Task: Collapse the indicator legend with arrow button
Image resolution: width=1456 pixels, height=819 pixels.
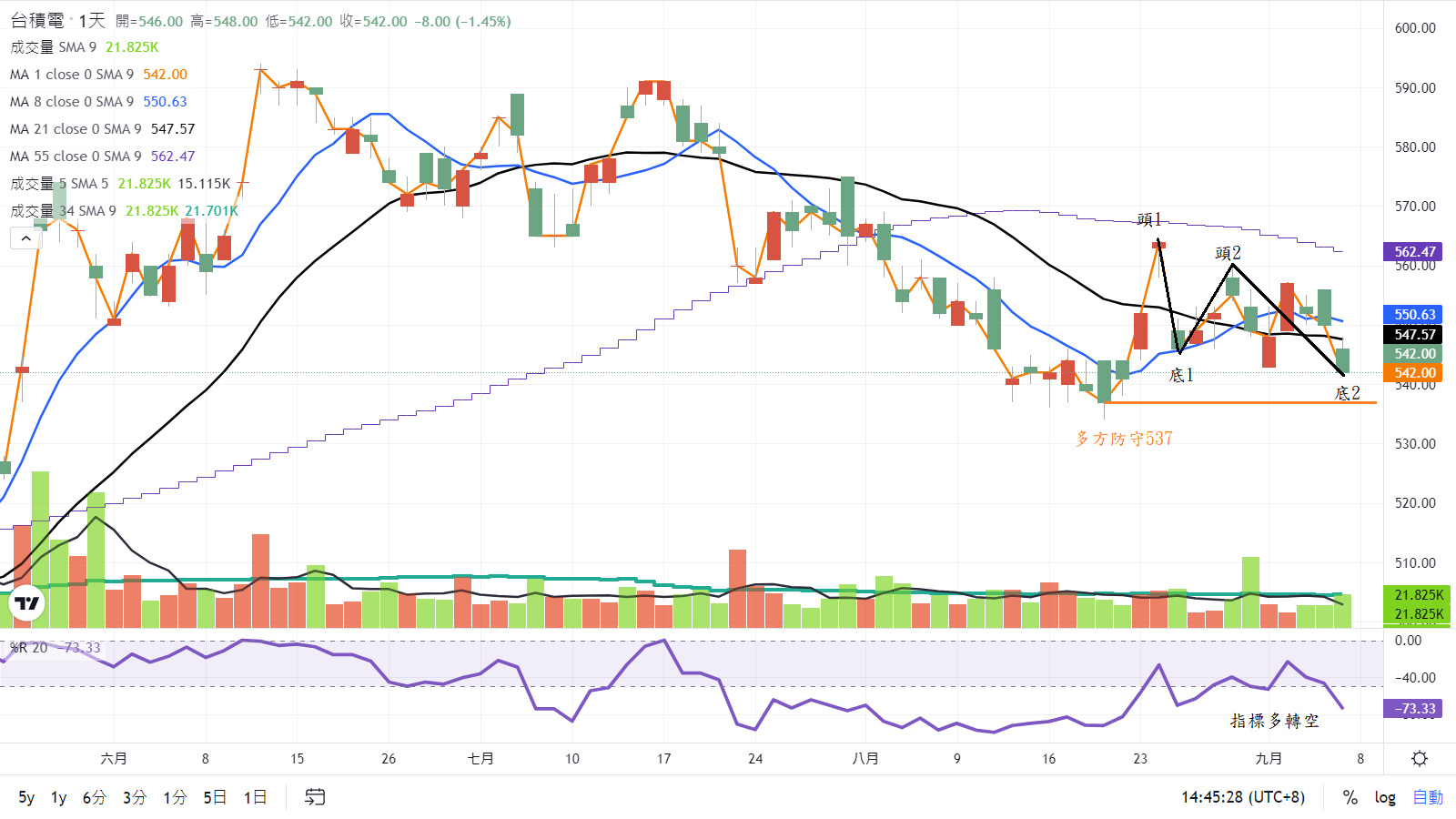Action: coord(25,238)
